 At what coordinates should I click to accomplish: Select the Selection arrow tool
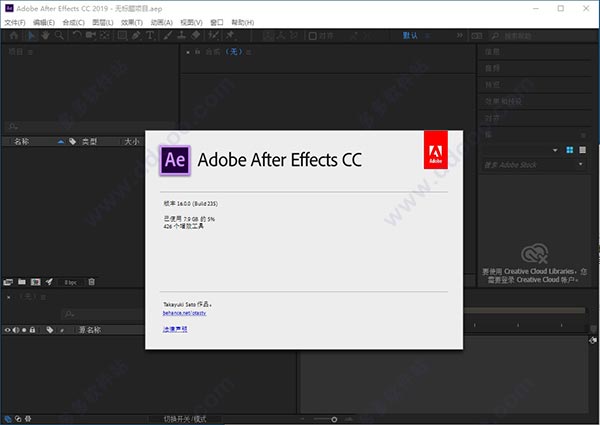pos(31,36)
